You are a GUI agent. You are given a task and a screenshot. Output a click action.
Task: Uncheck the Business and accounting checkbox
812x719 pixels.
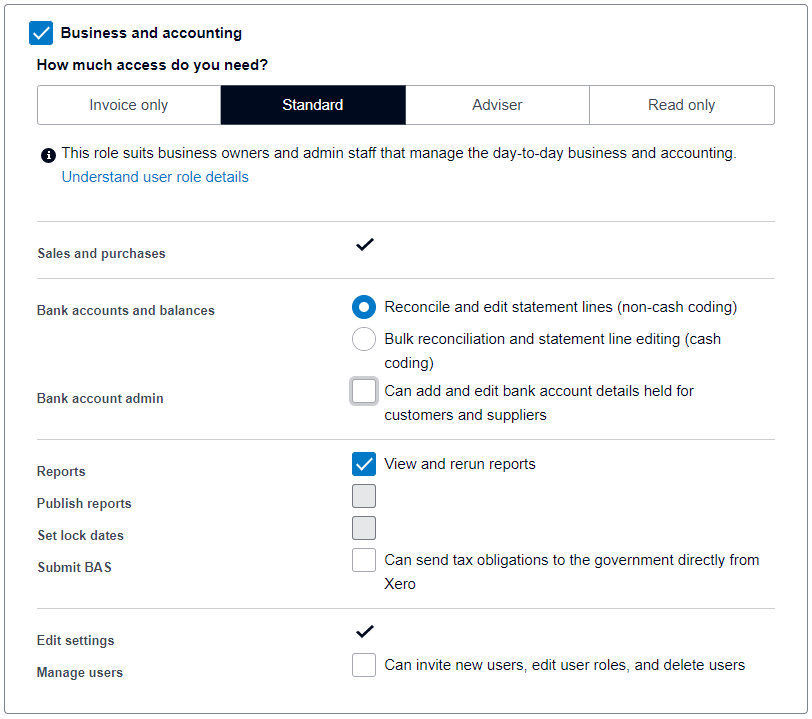(x=42, y=33)
